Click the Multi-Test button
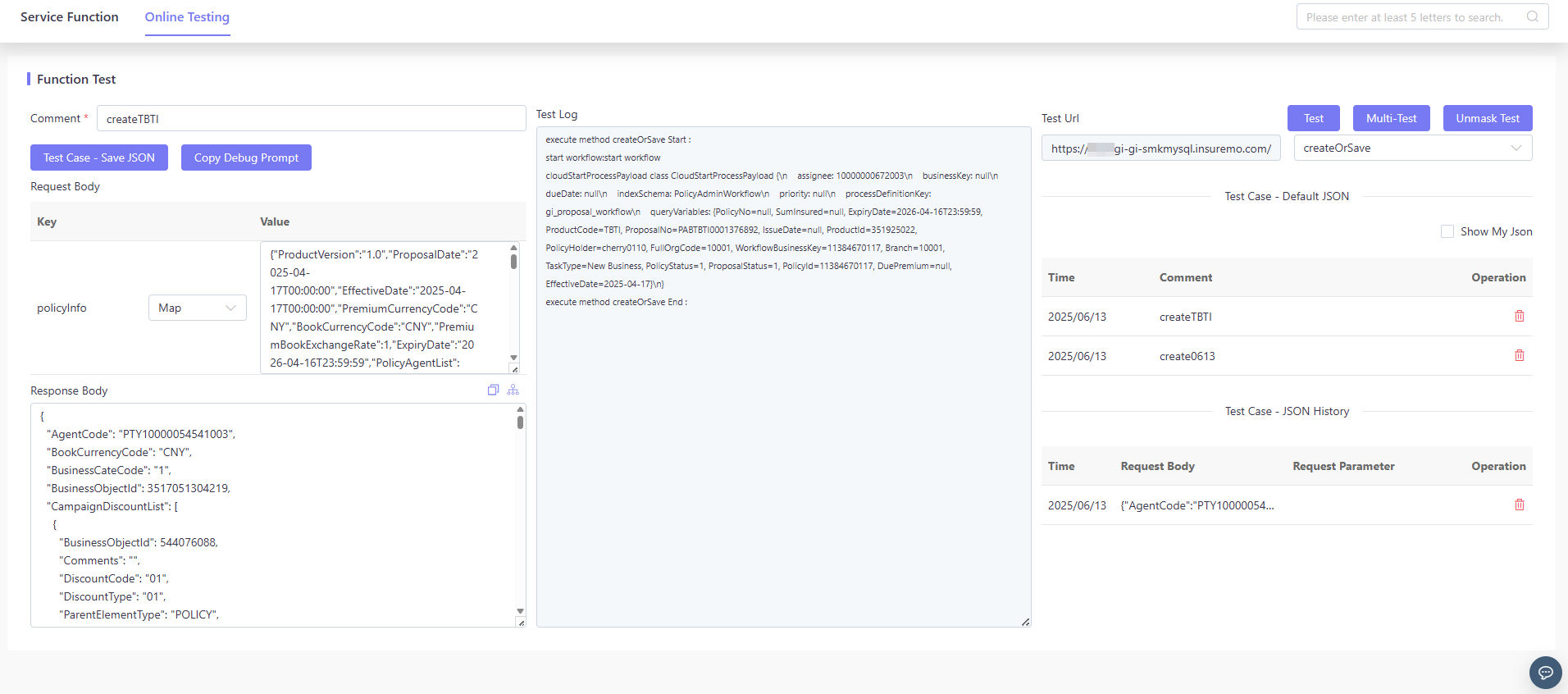The image size is (1568, 694). pyautogui.click(x=1391, y=118)
